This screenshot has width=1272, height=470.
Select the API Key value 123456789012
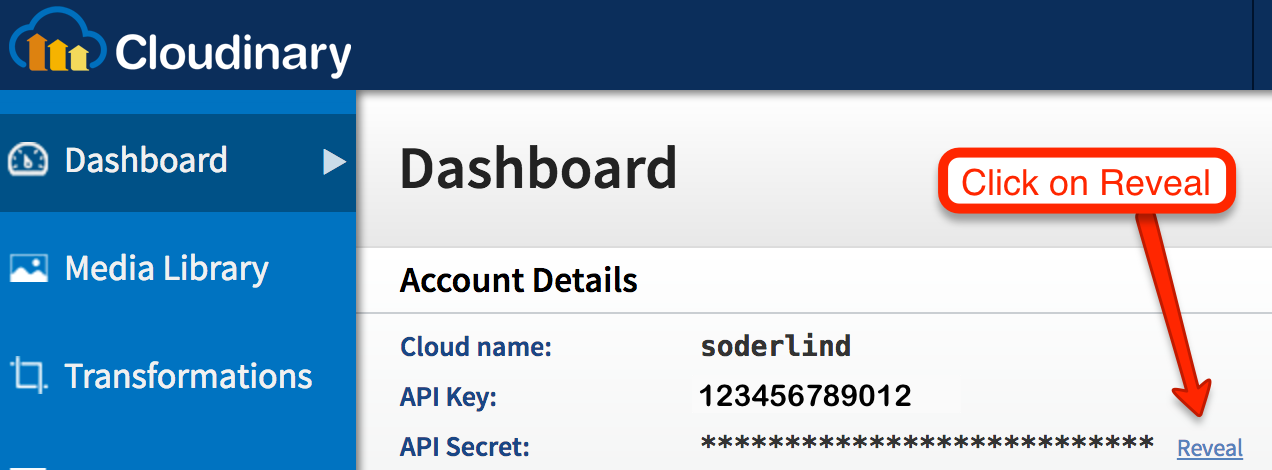806,396
